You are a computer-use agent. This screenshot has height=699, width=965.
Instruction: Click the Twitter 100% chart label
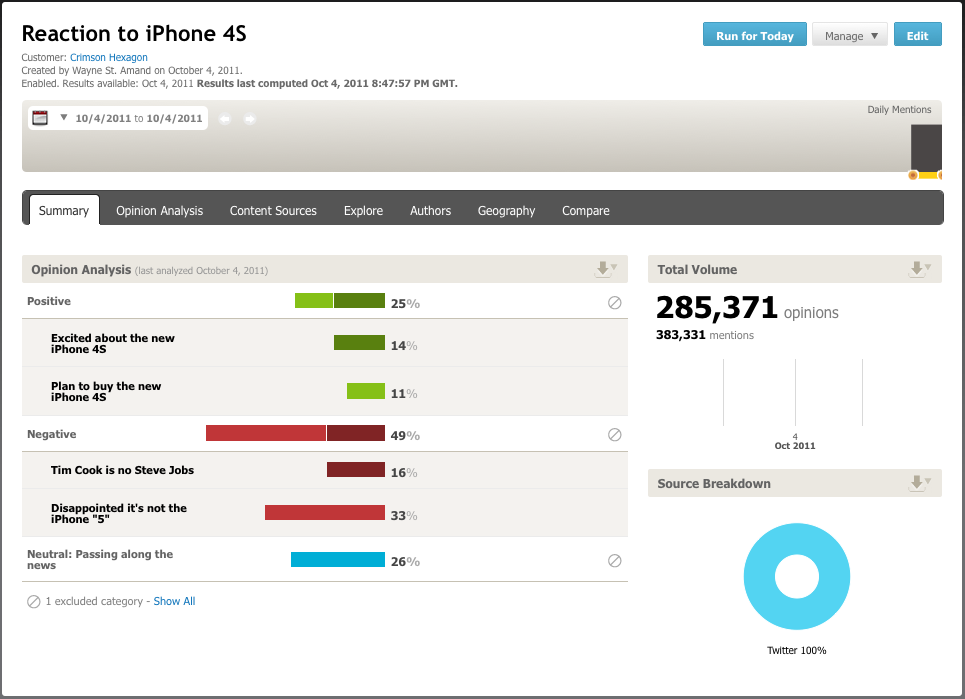(x=796, y=650)
